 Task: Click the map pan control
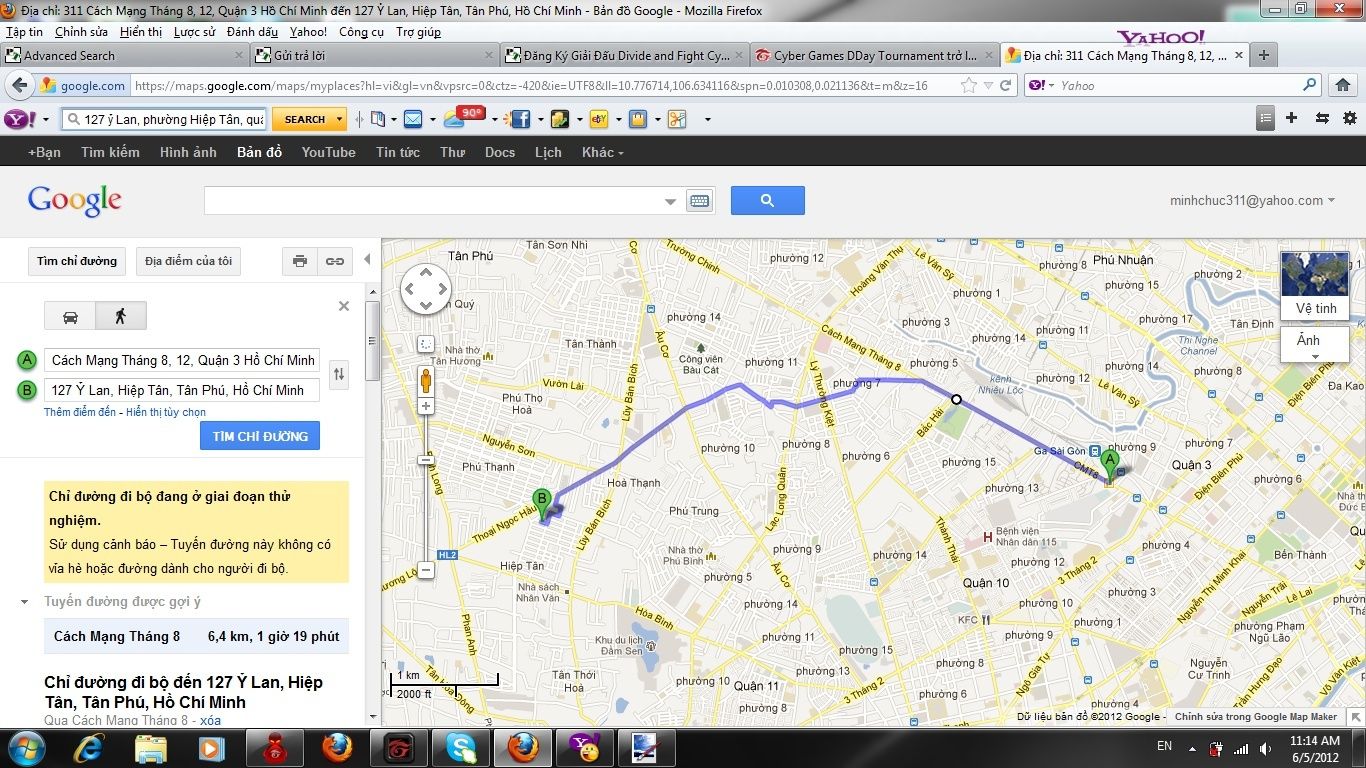point(426,289)
